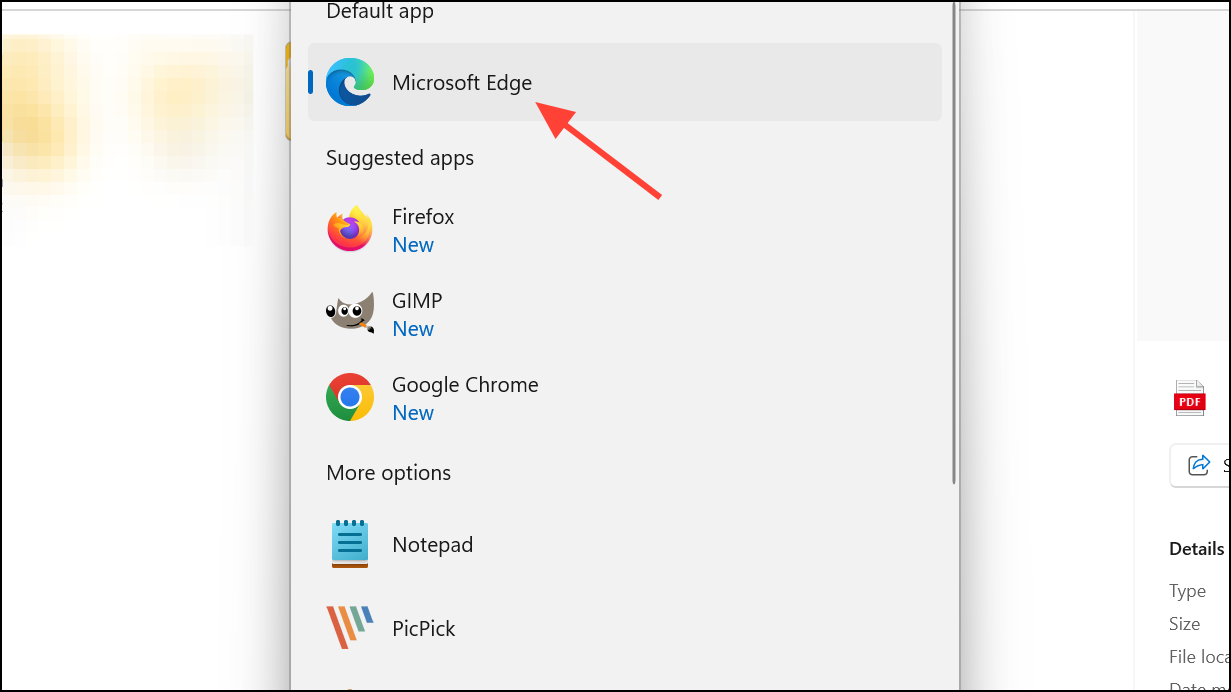Click the New label under Firefox
The width and height of the screenshot is (1231, 692).
(x=413, y=245)
